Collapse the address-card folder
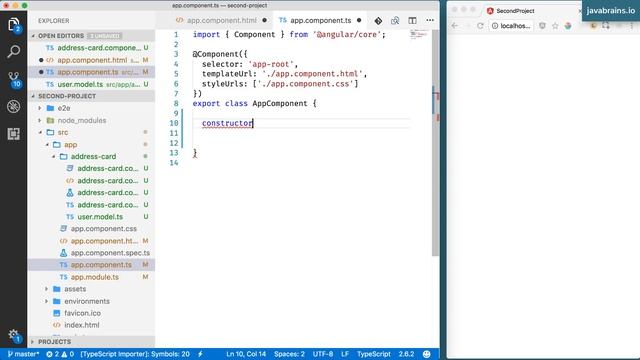640x360 pixels. pos(53,156)
